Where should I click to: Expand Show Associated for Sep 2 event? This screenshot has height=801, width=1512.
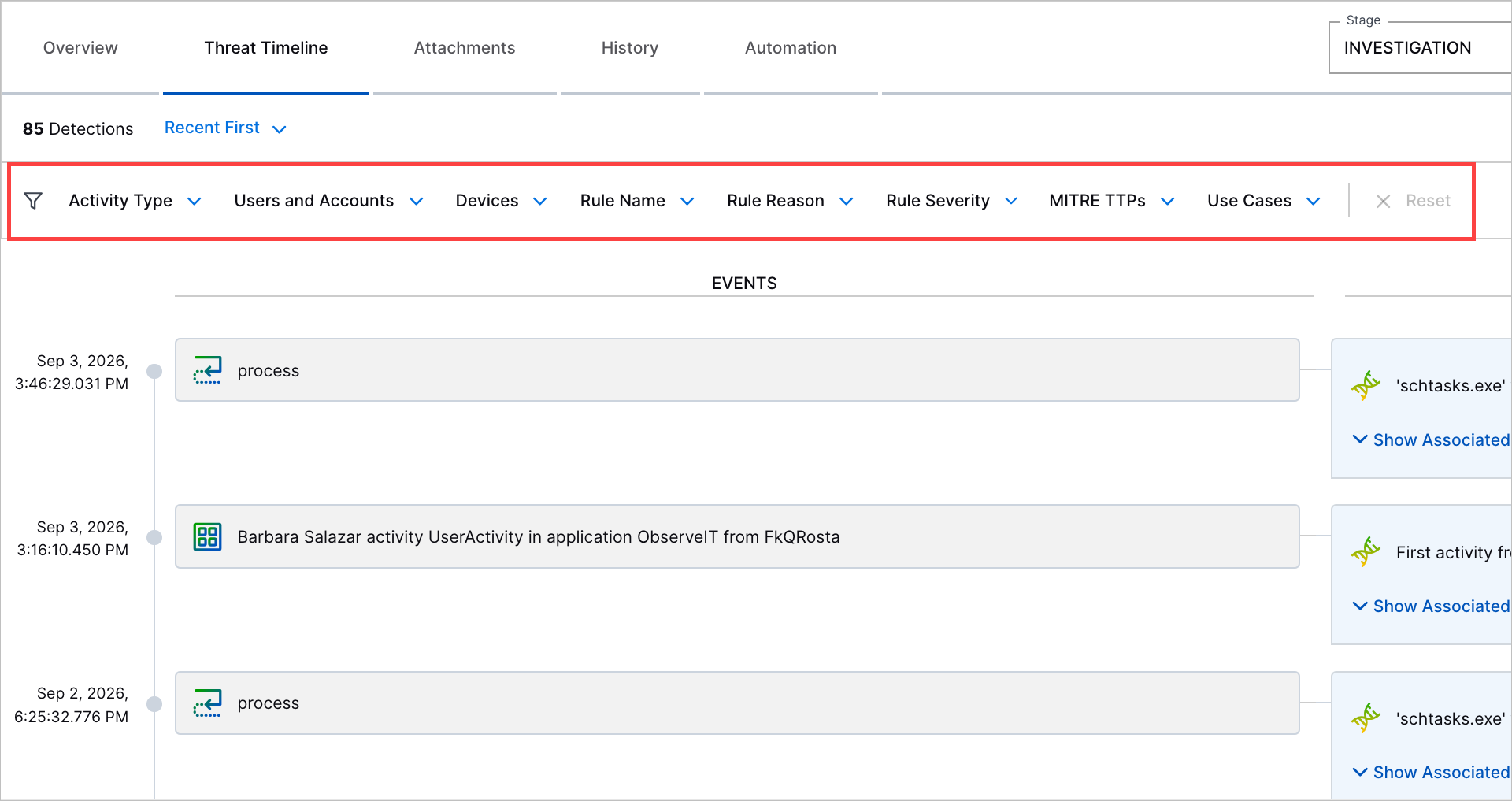(1431, 773)
